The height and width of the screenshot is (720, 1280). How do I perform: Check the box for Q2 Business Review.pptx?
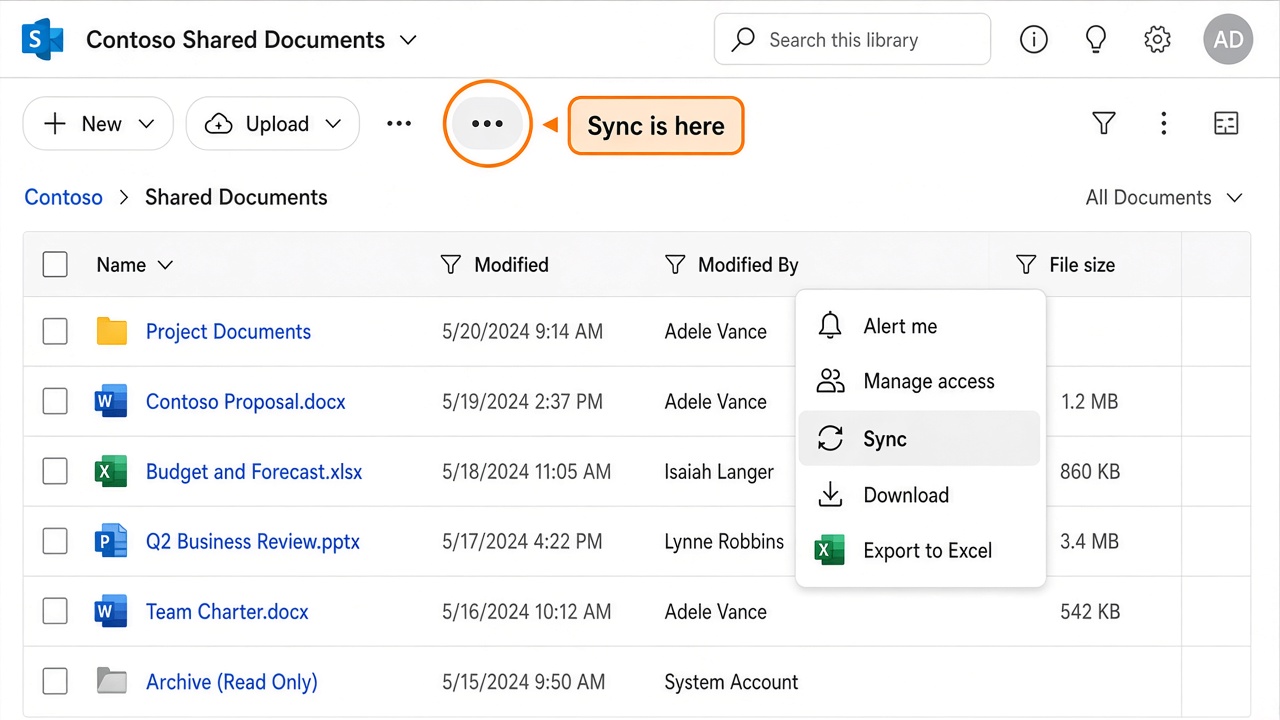tap(55, 541)
